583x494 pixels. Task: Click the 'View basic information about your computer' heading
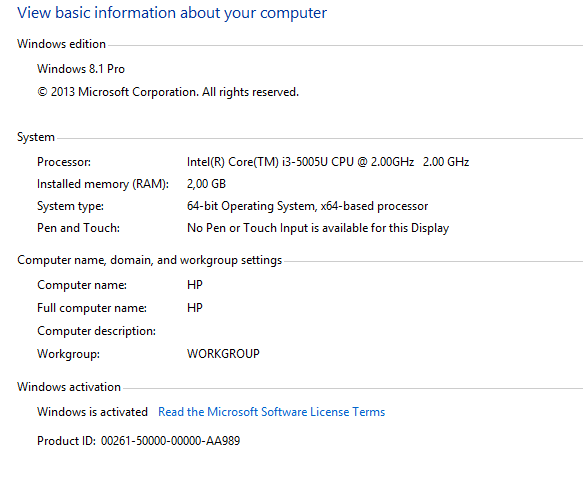pos(172,13)
